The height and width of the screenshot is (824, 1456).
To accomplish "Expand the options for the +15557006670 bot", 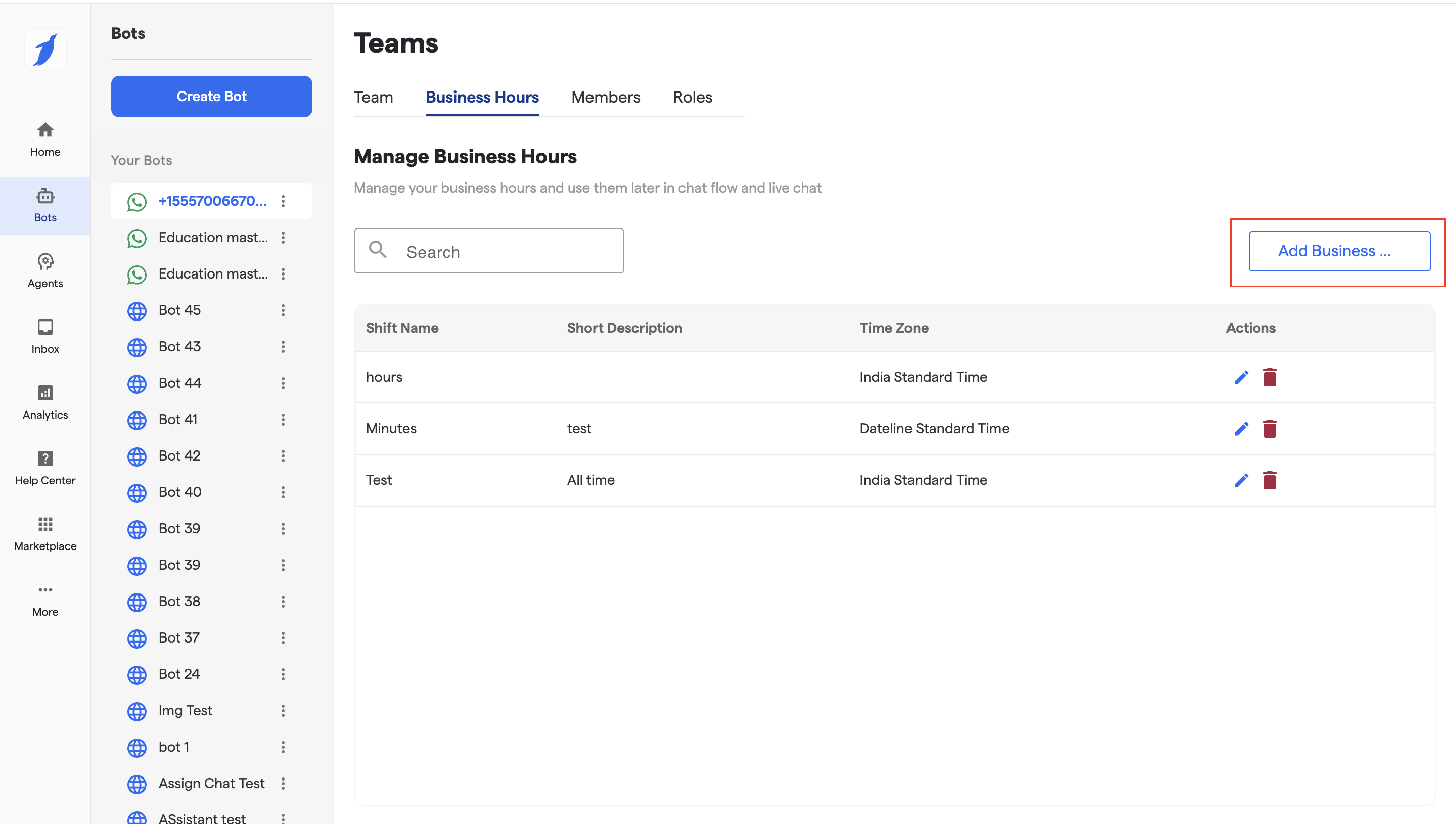I will tap(283, 201).
